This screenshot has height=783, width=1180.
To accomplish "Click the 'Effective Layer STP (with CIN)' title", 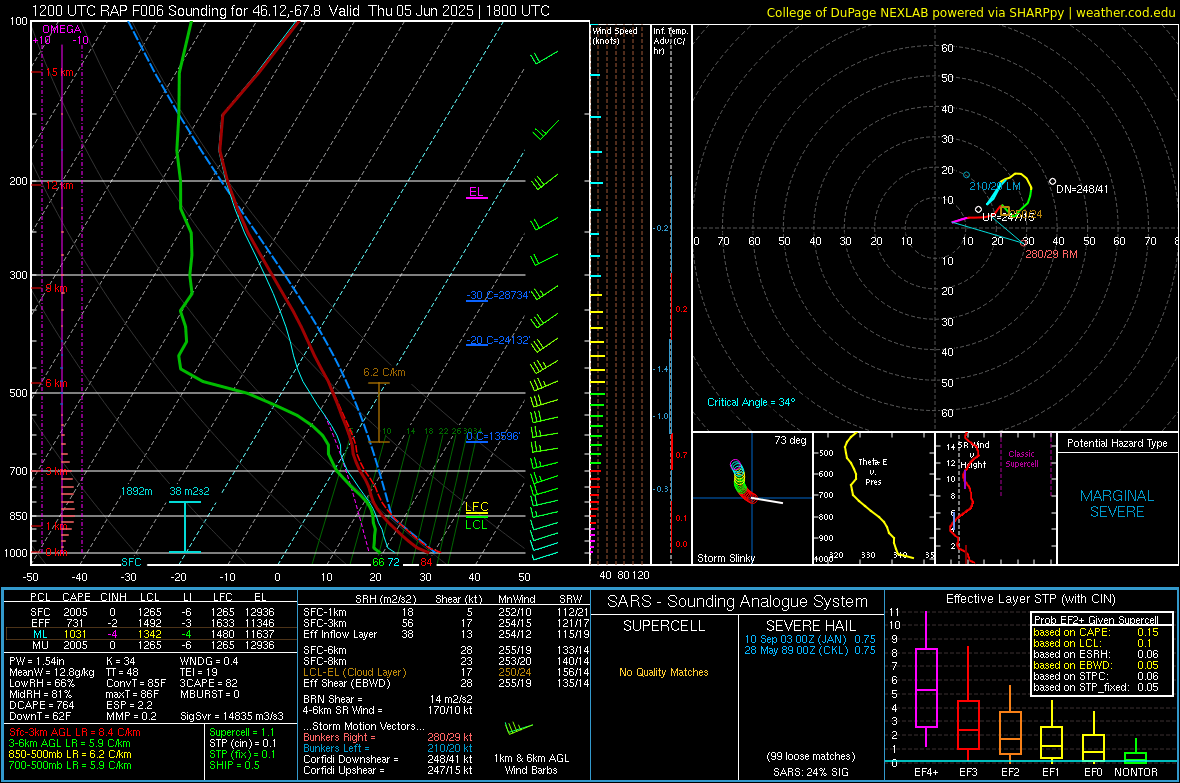I will pos(1030,599).
